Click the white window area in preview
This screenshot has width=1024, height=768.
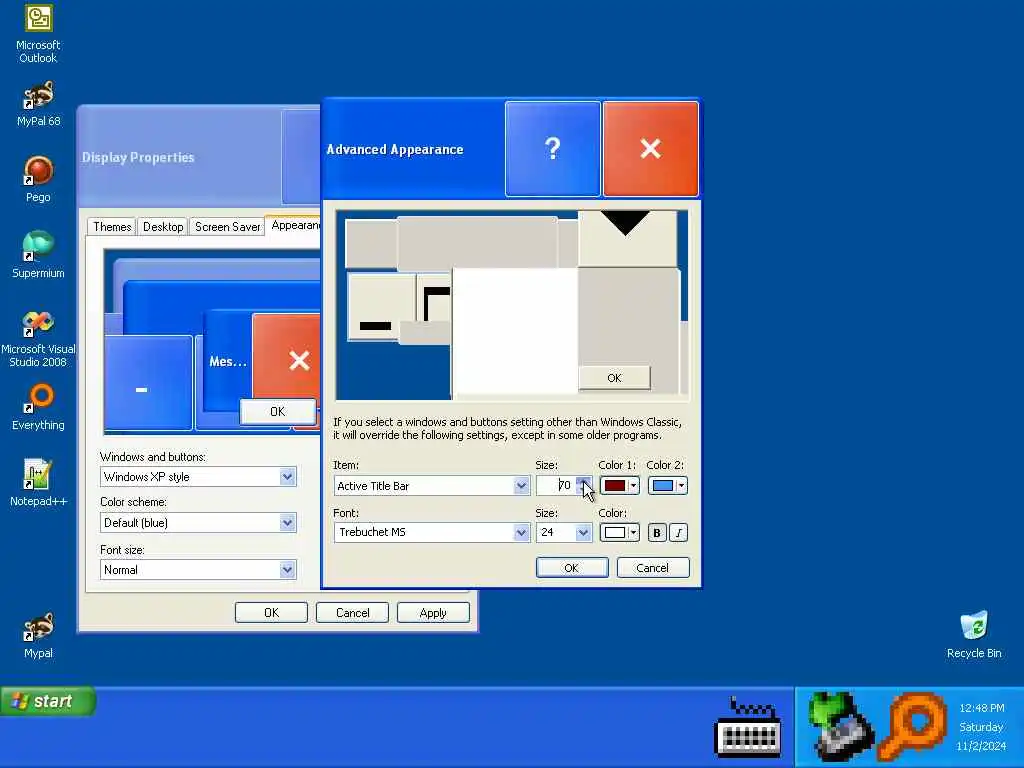[x=515, y=331]
